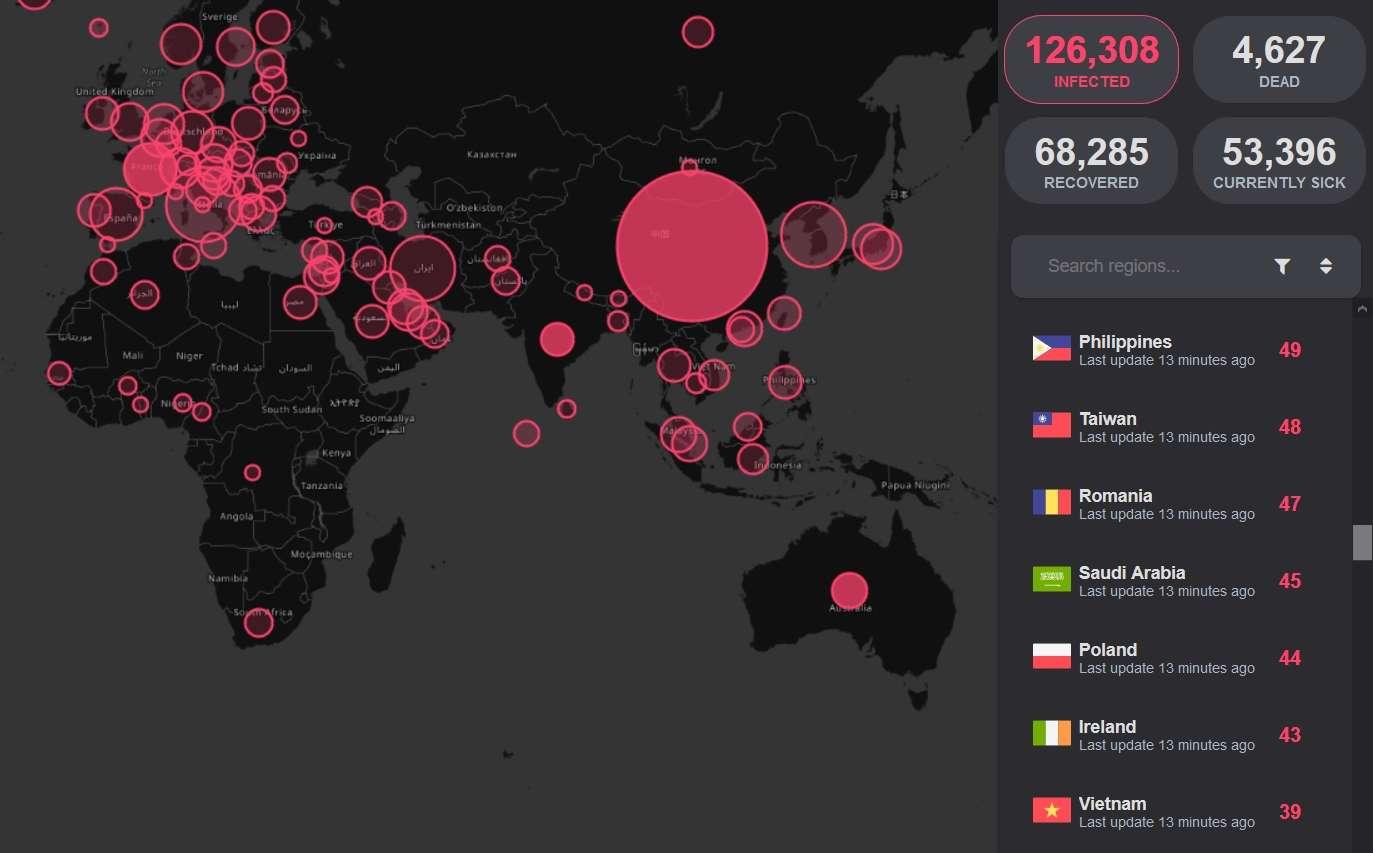Image resolution: width=1373 pixels, height=853 pixels.
Task: Switch to the Currently Sick statistic
Action: 1279,162
